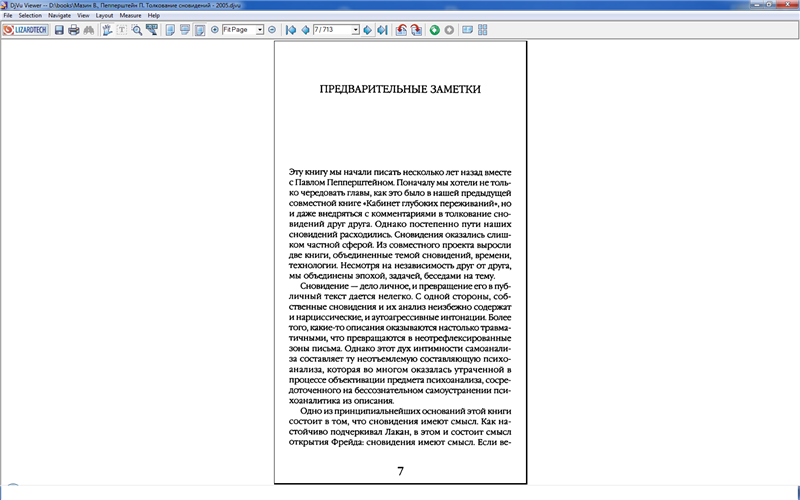800x500 pixels.
Task: Click the Save document icon
Action: click(x=59, y=30)
